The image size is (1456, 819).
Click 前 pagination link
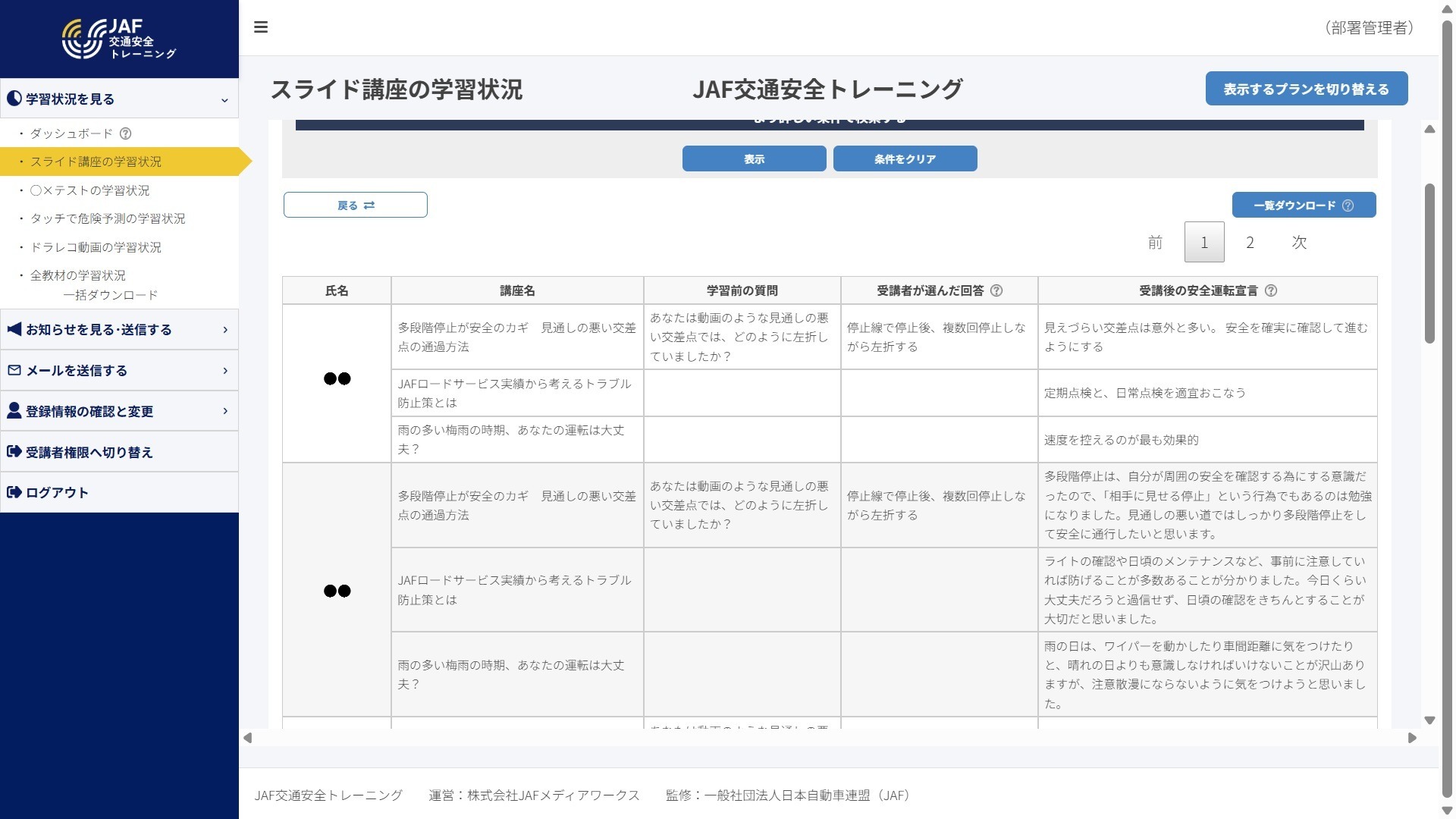tap(1155, 242)
